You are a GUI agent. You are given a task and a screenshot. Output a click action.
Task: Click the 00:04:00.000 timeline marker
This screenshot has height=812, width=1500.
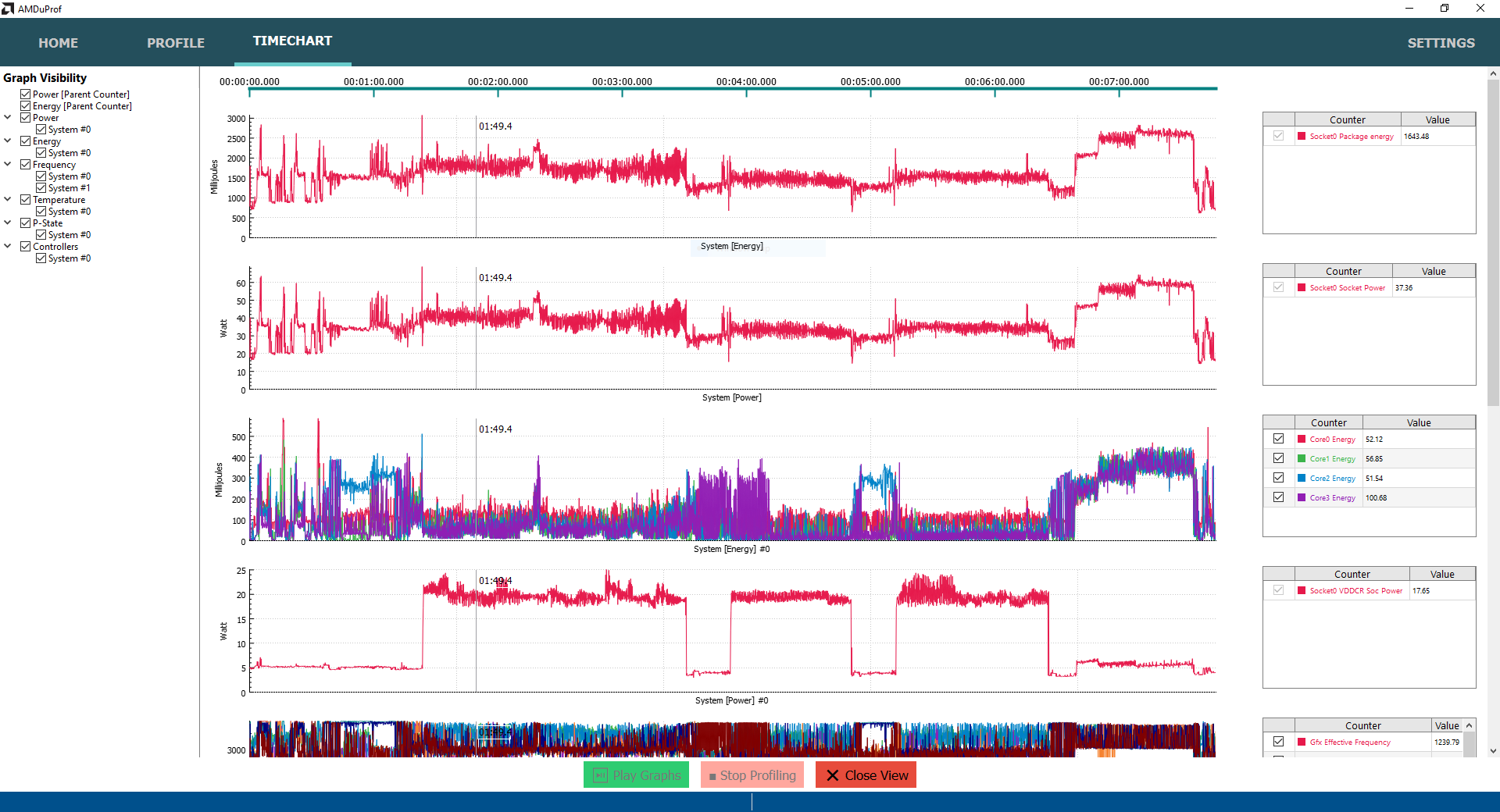pyautogui.click(x=746, y=82)
